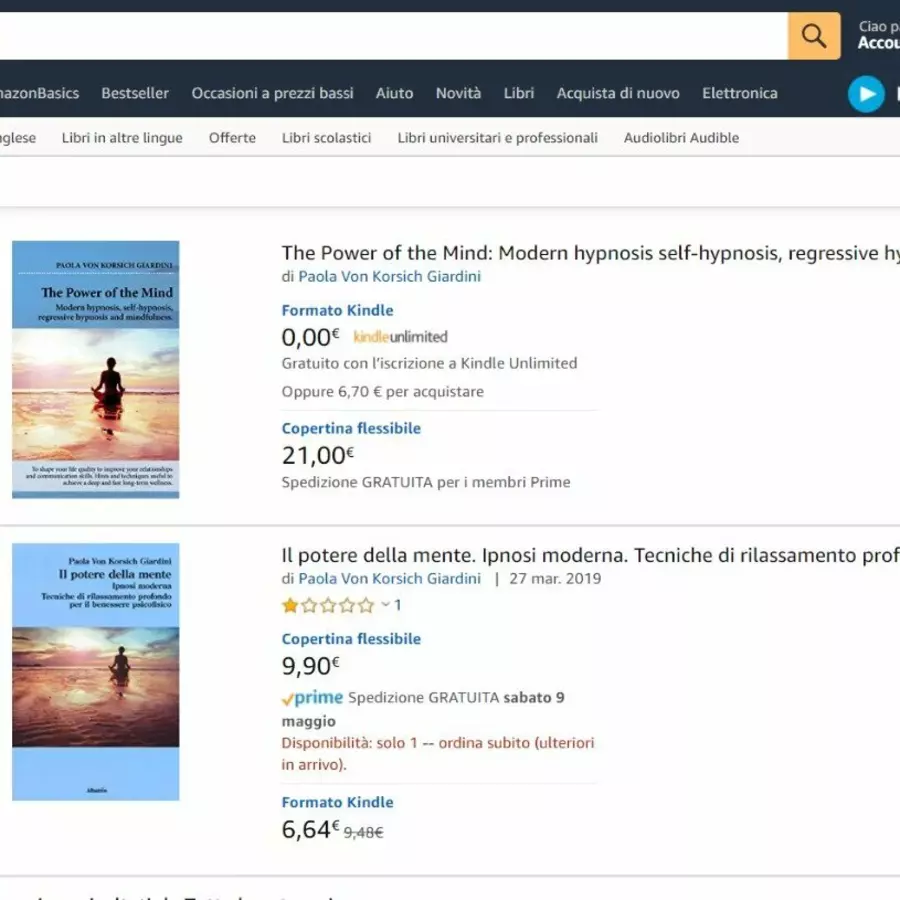Viewport: 900px width, 900px height.
Task: Open Libri universitari e professionali
Action: coord(497,138)
